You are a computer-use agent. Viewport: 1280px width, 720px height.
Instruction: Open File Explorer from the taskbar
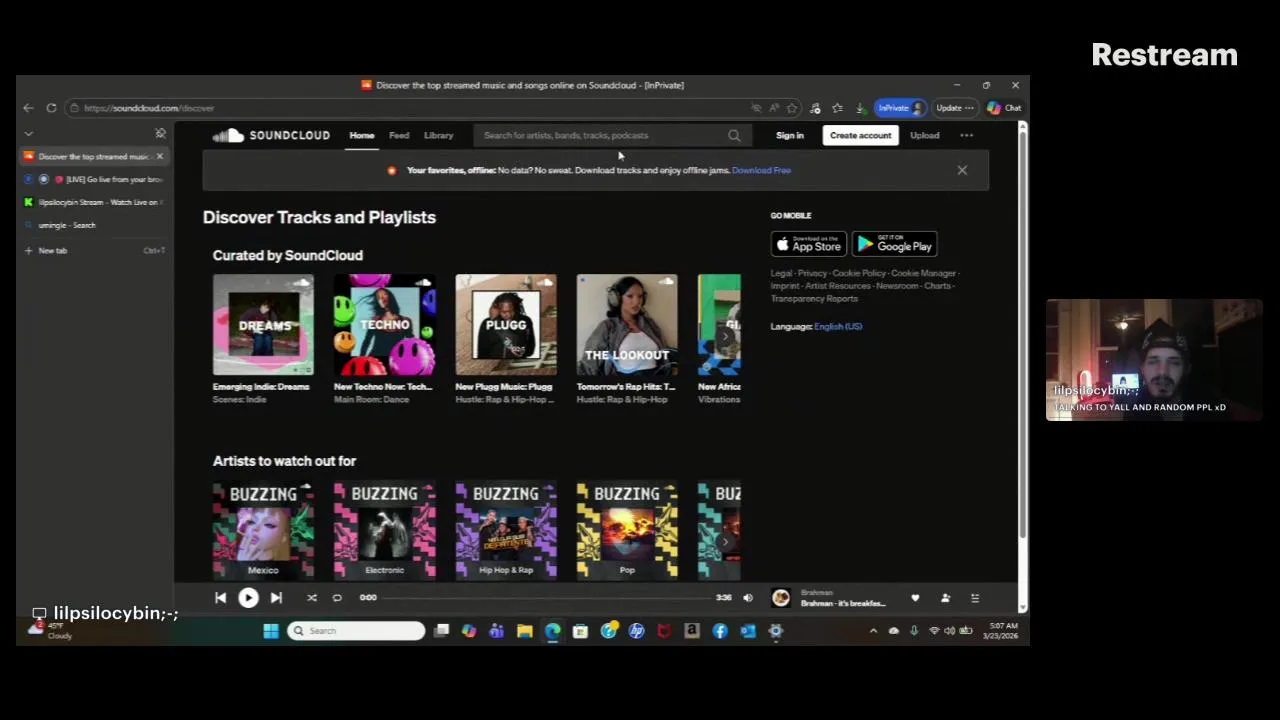point(524,631)
